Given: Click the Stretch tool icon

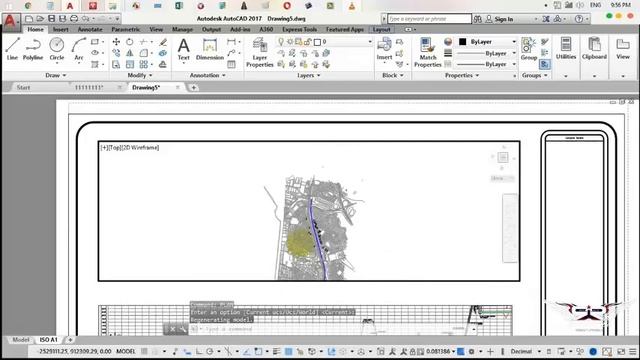Looking at the screenshot, I should pos(116,64).
